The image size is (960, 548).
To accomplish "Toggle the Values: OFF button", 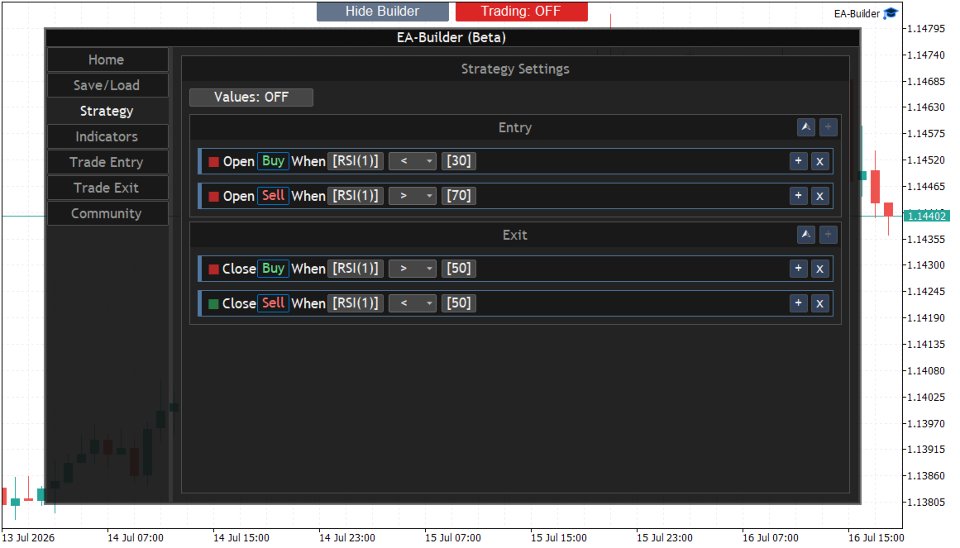I will pyautogui.click(x=251, y=97).
